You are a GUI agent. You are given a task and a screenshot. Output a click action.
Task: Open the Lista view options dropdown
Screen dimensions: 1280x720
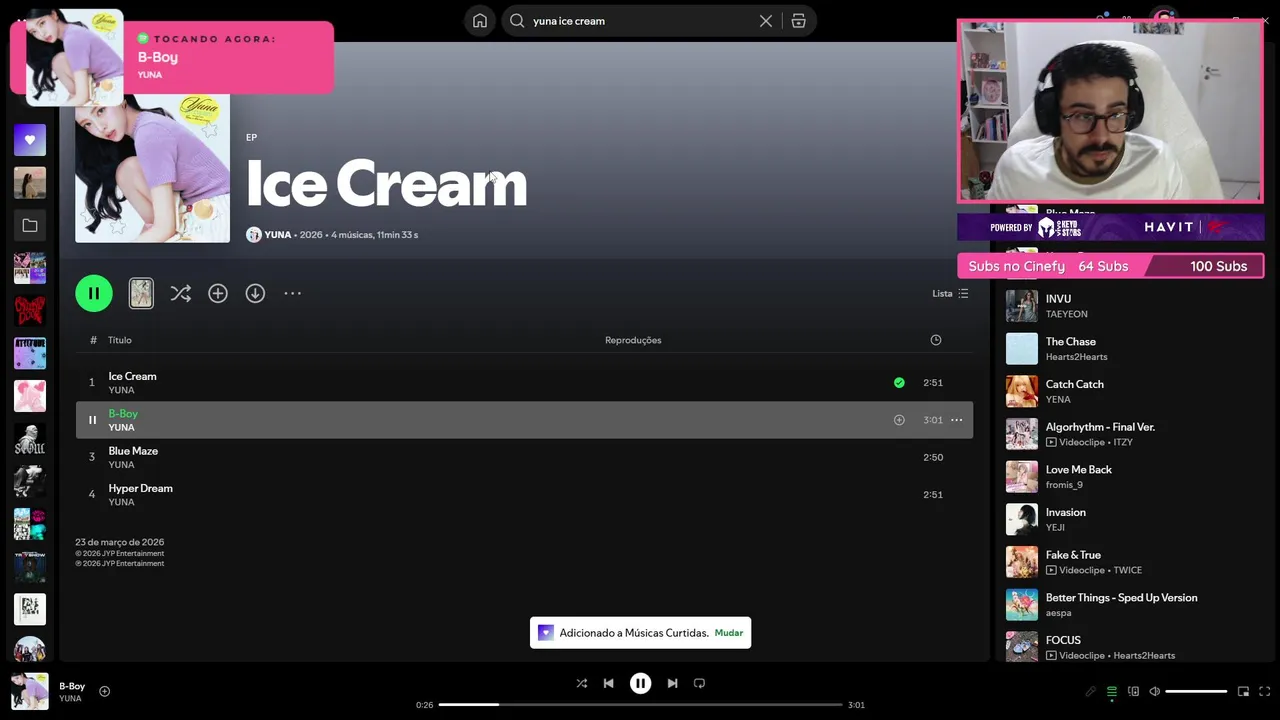click(950, 293)
